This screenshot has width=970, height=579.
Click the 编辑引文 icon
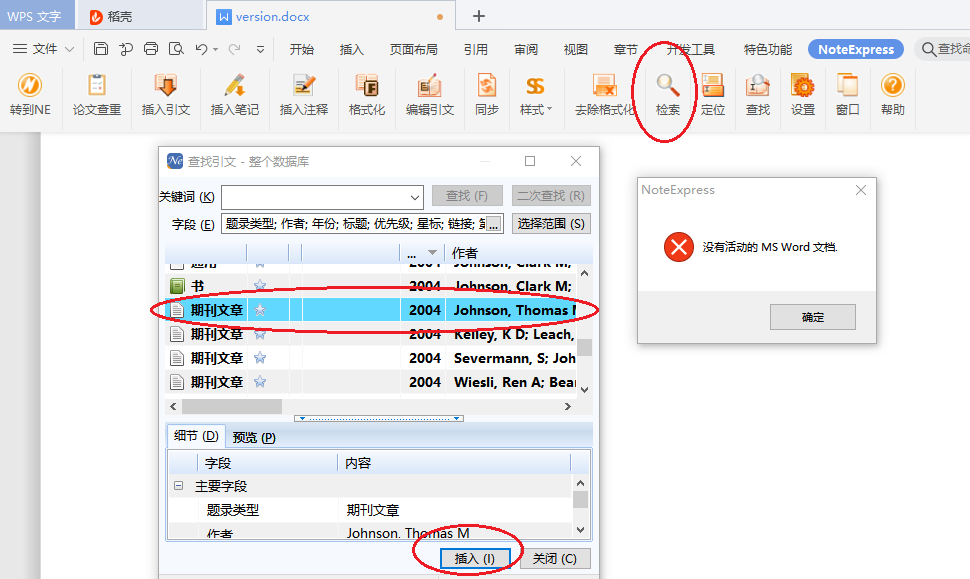[x=429, y=85]
